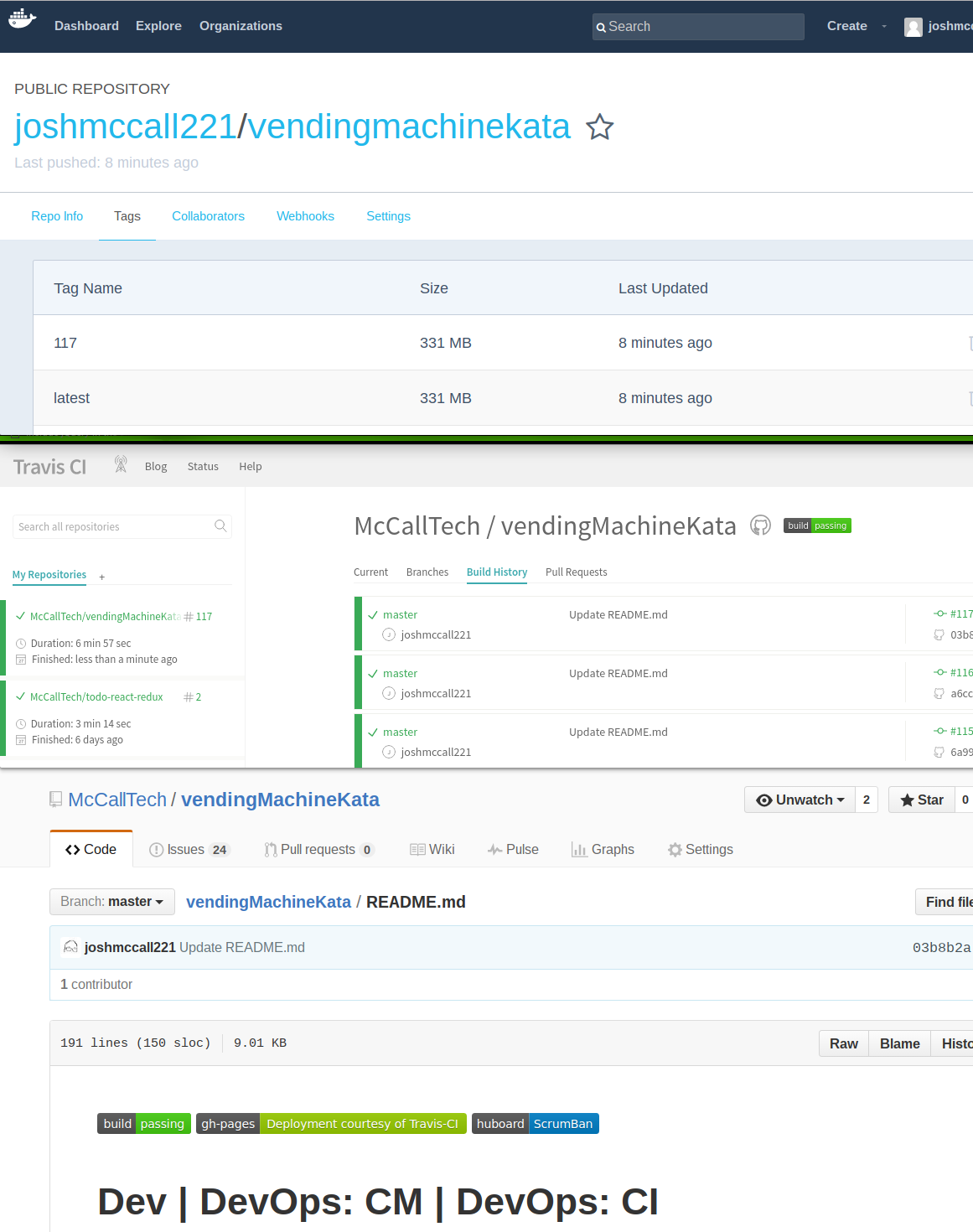Switch to the Build History tab
This screenshot has height=1232, width=973.
[497, 572]
